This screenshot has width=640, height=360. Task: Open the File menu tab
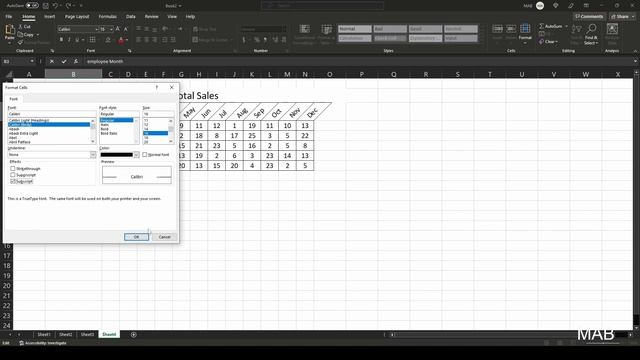tap(9, 17)
